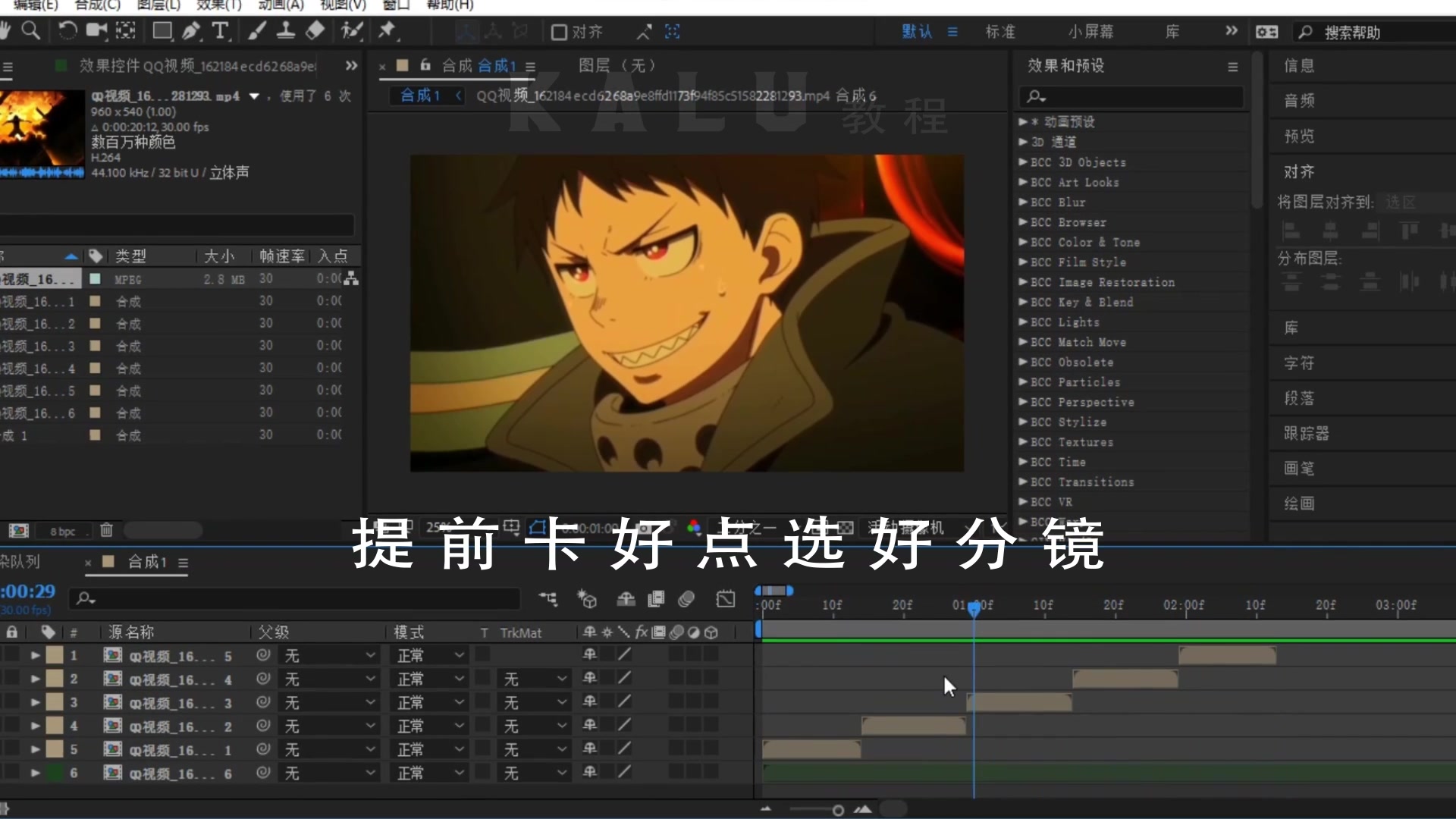Viewport: 1456px width, 819px height.
Task: Open the 字符 panel
Action: [1298, 363]
